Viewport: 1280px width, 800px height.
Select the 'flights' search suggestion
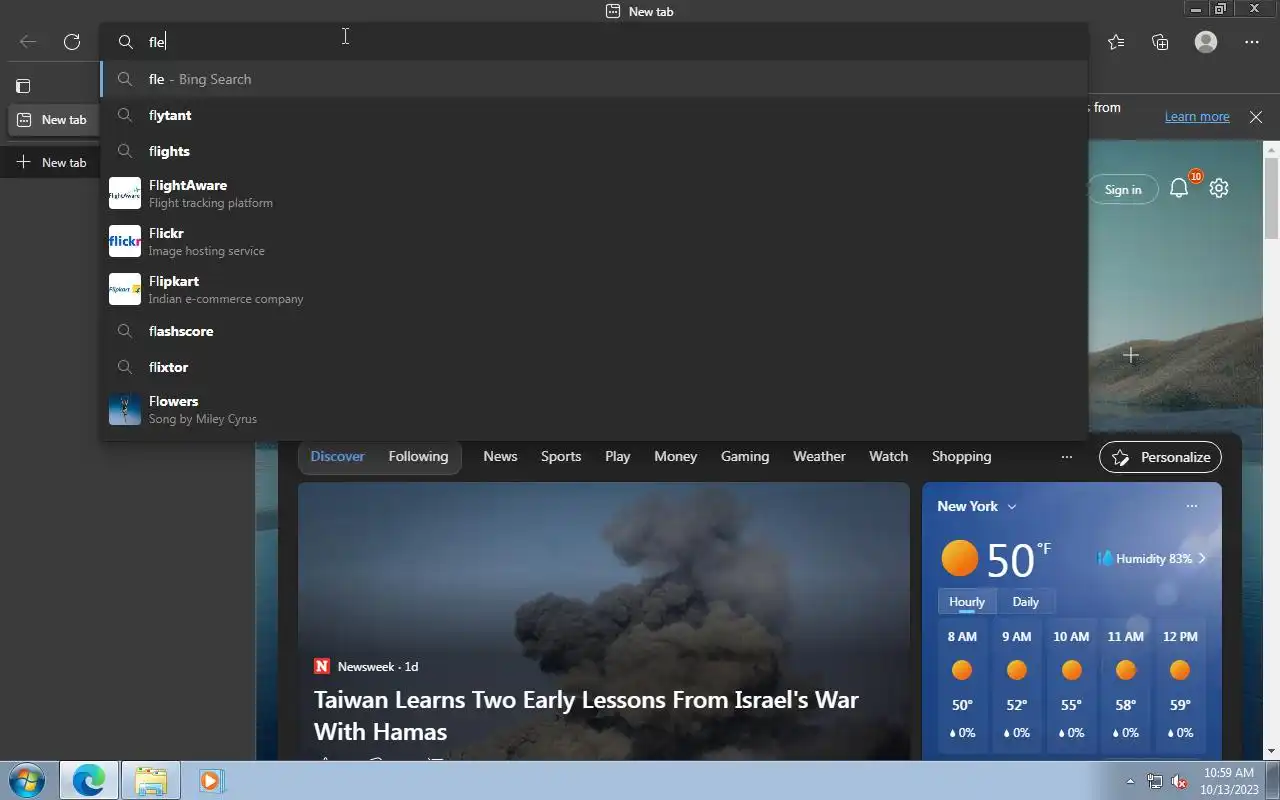(x=594, y=151)
